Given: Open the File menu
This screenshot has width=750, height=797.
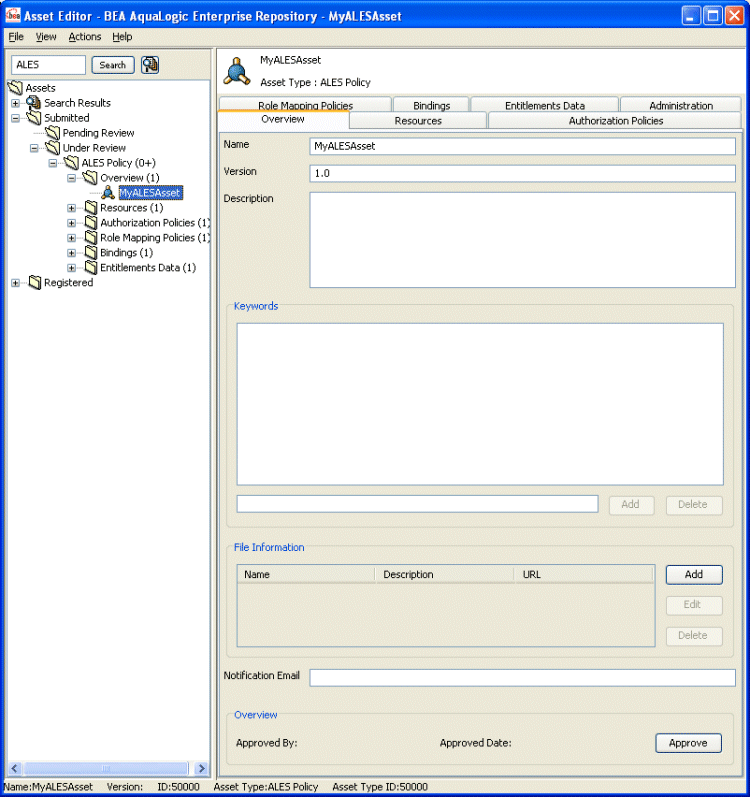Looking at the screenshot, I should click(16, 37).
